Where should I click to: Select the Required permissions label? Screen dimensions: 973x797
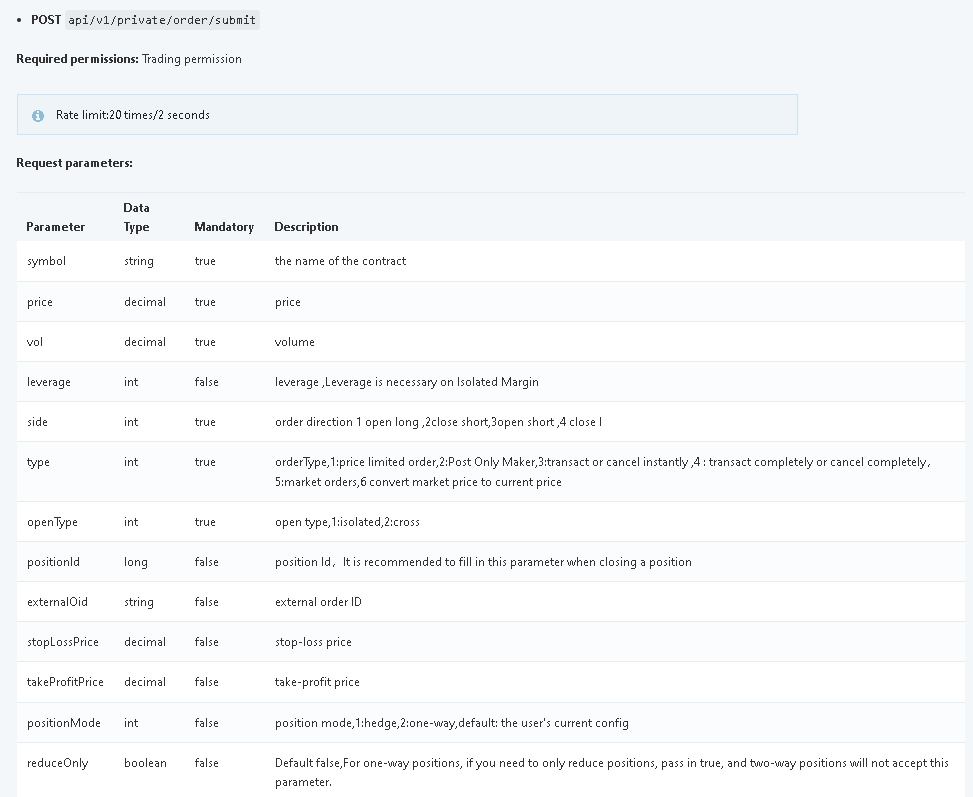pyautogui.click(x=76, y=59)
